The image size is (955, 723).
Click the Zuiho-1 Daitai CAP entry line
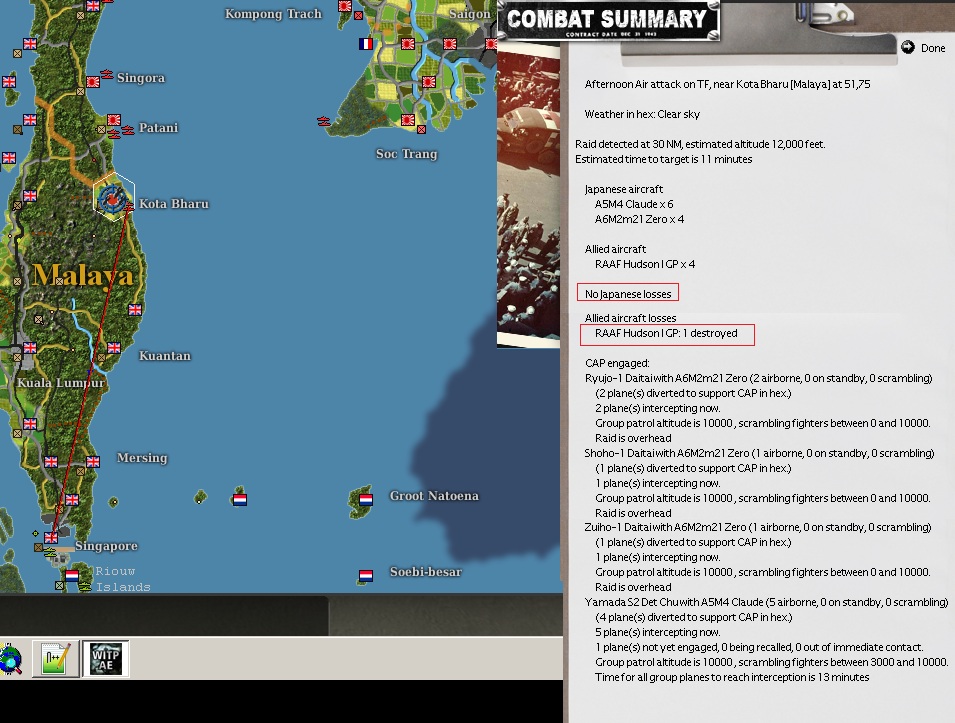[x=758, y=527]
